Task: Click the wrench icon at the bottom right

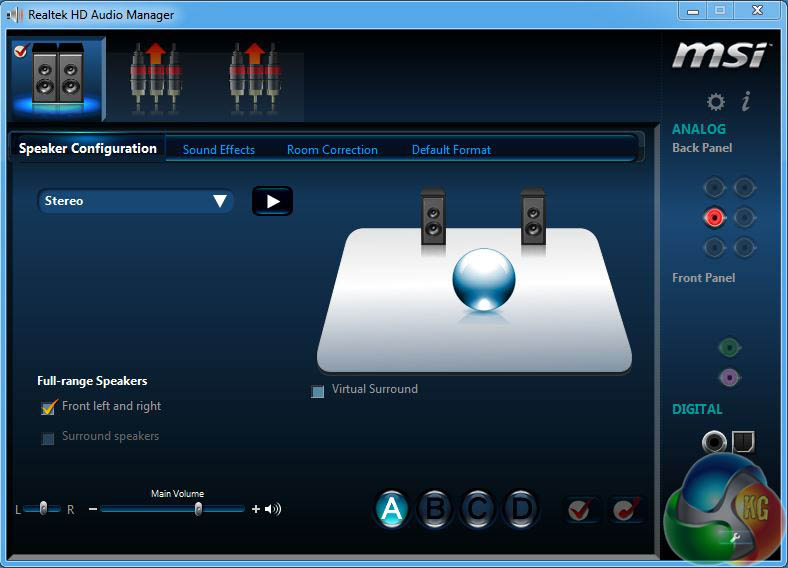Action: pos(734,538)
